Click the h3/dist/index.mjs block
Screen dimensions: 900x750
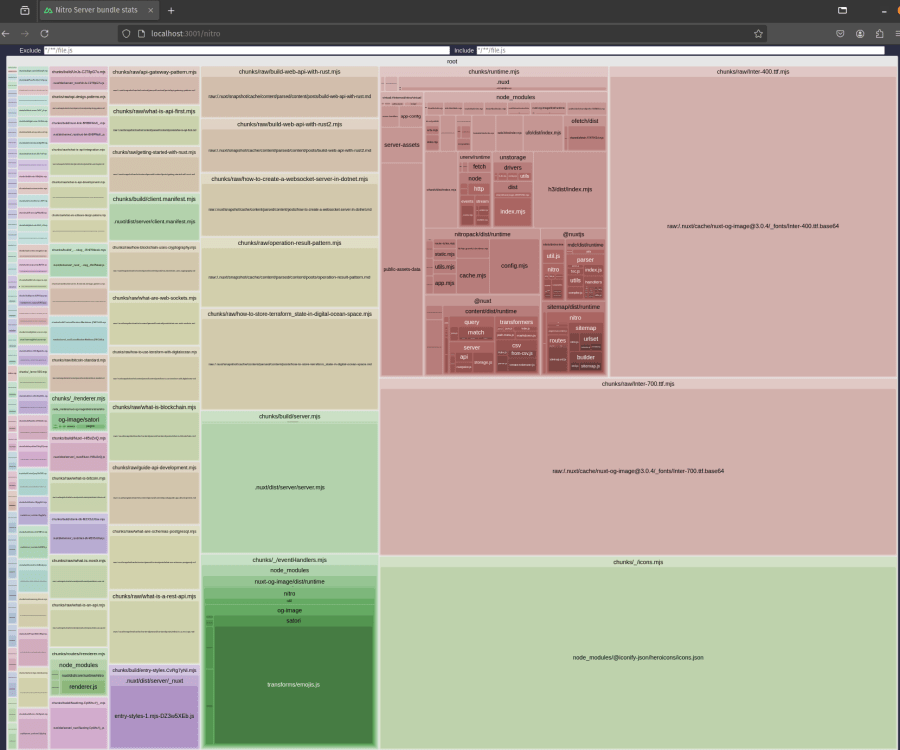(x=570, y=189)
